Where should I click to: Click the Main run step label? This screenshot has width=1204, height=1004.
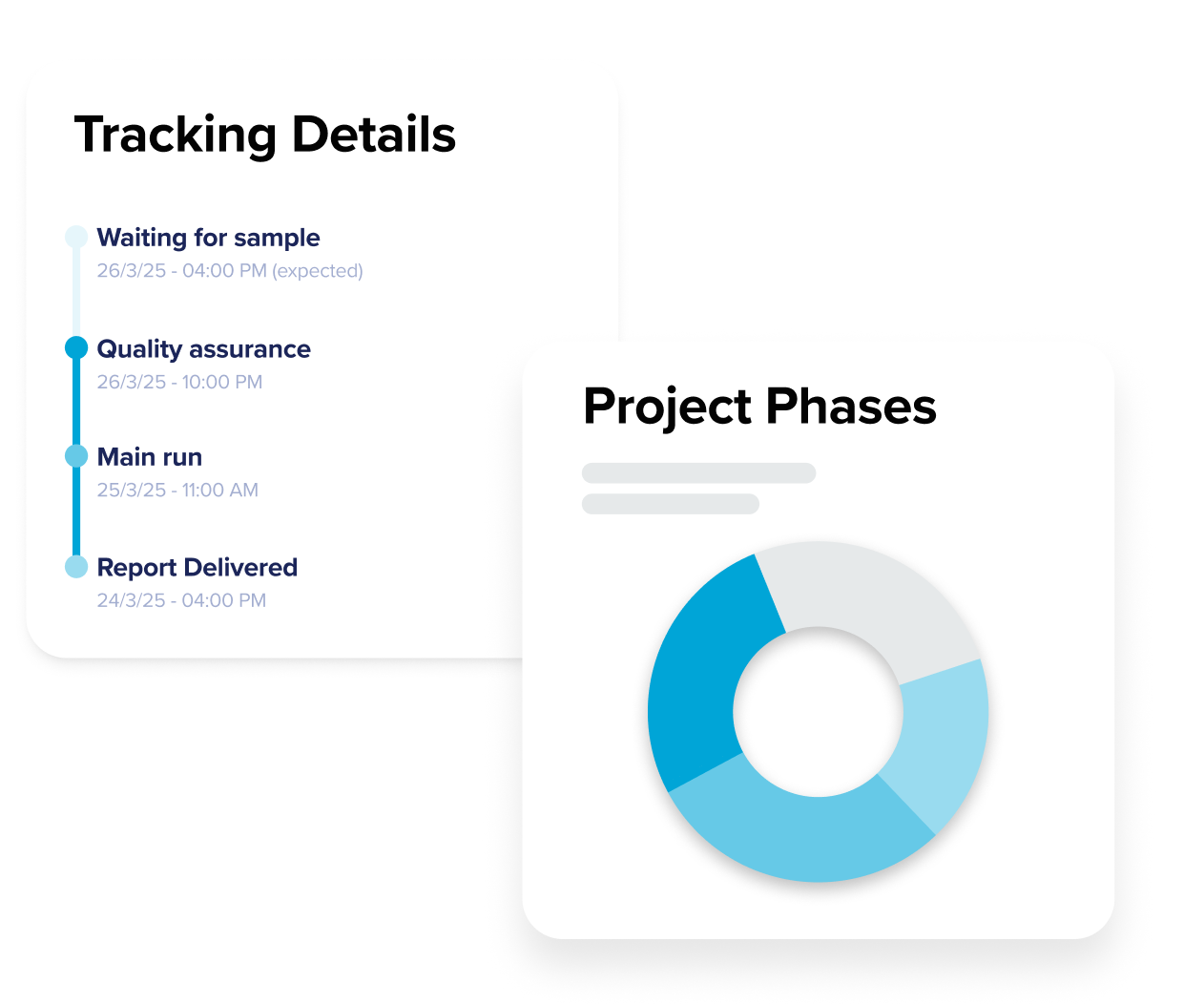point(150,457)
